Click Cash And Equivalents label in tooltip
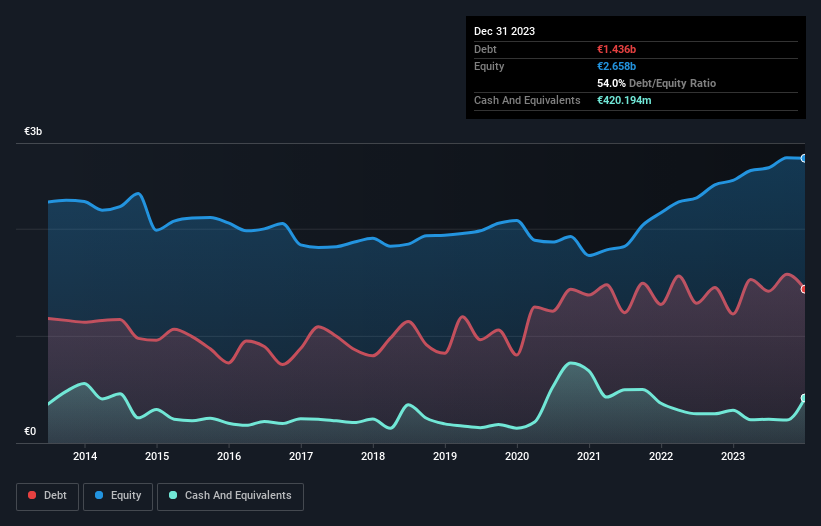 point(527,100)
